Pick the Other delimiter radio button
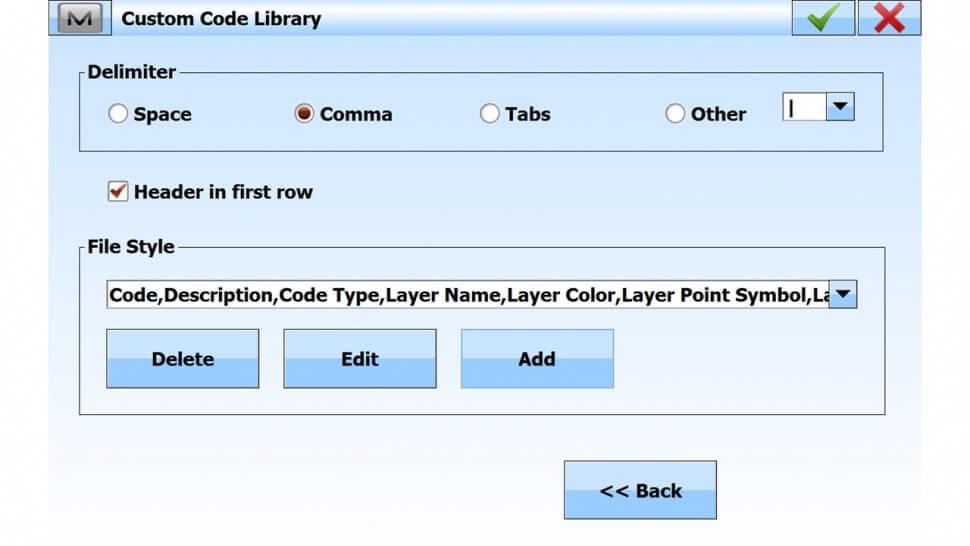 tap(675, 114)
